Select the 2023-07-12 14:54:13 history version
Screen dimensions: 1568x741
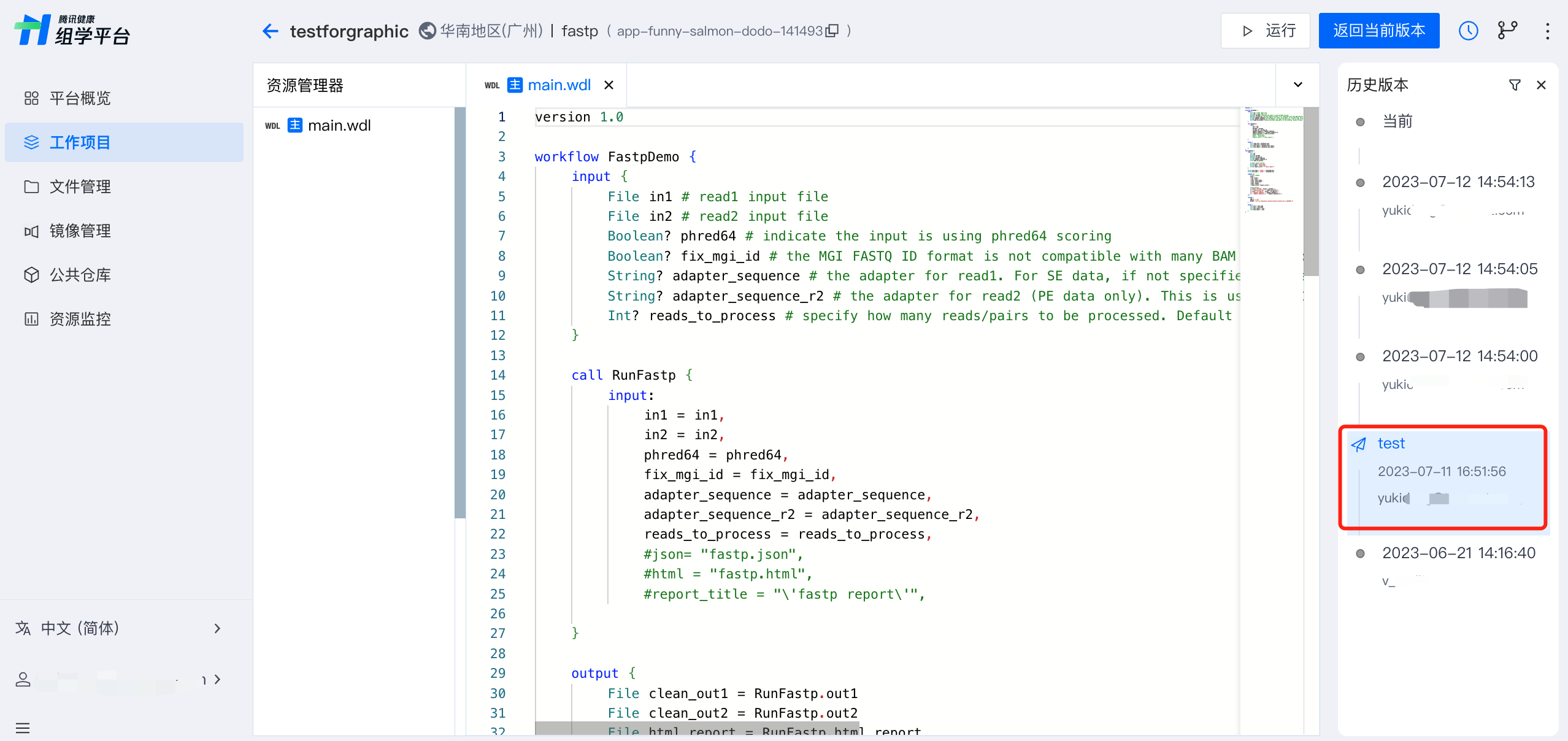click(1458, 182)
